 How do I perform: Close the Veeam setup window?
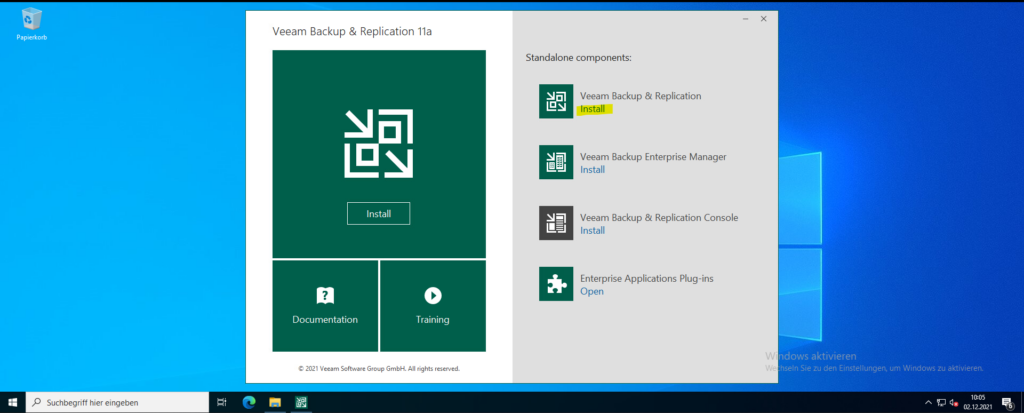click(x=764, y=19)
